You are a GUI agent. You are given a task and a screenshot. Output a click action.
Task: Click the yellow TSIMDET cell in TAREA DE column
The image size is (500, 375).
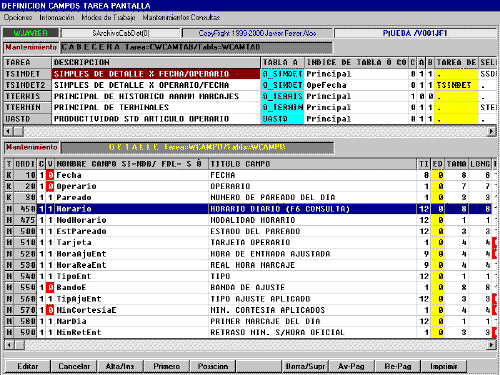pos(456,85)
